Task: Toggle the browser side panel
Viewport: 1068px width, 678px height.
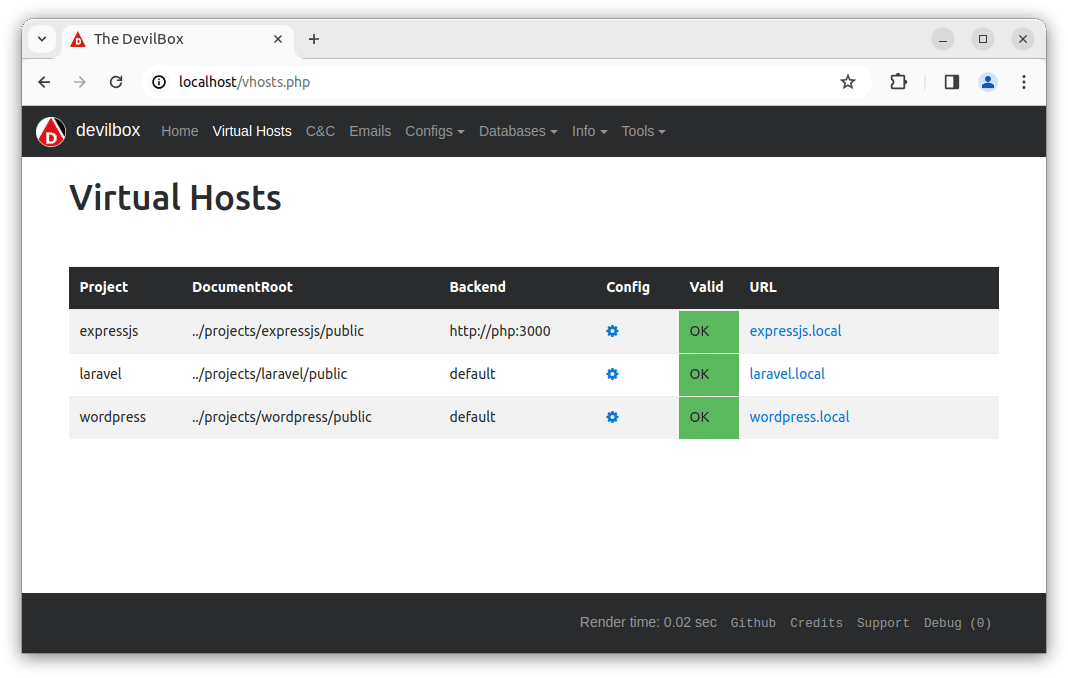Action: [x=951, y=82]
